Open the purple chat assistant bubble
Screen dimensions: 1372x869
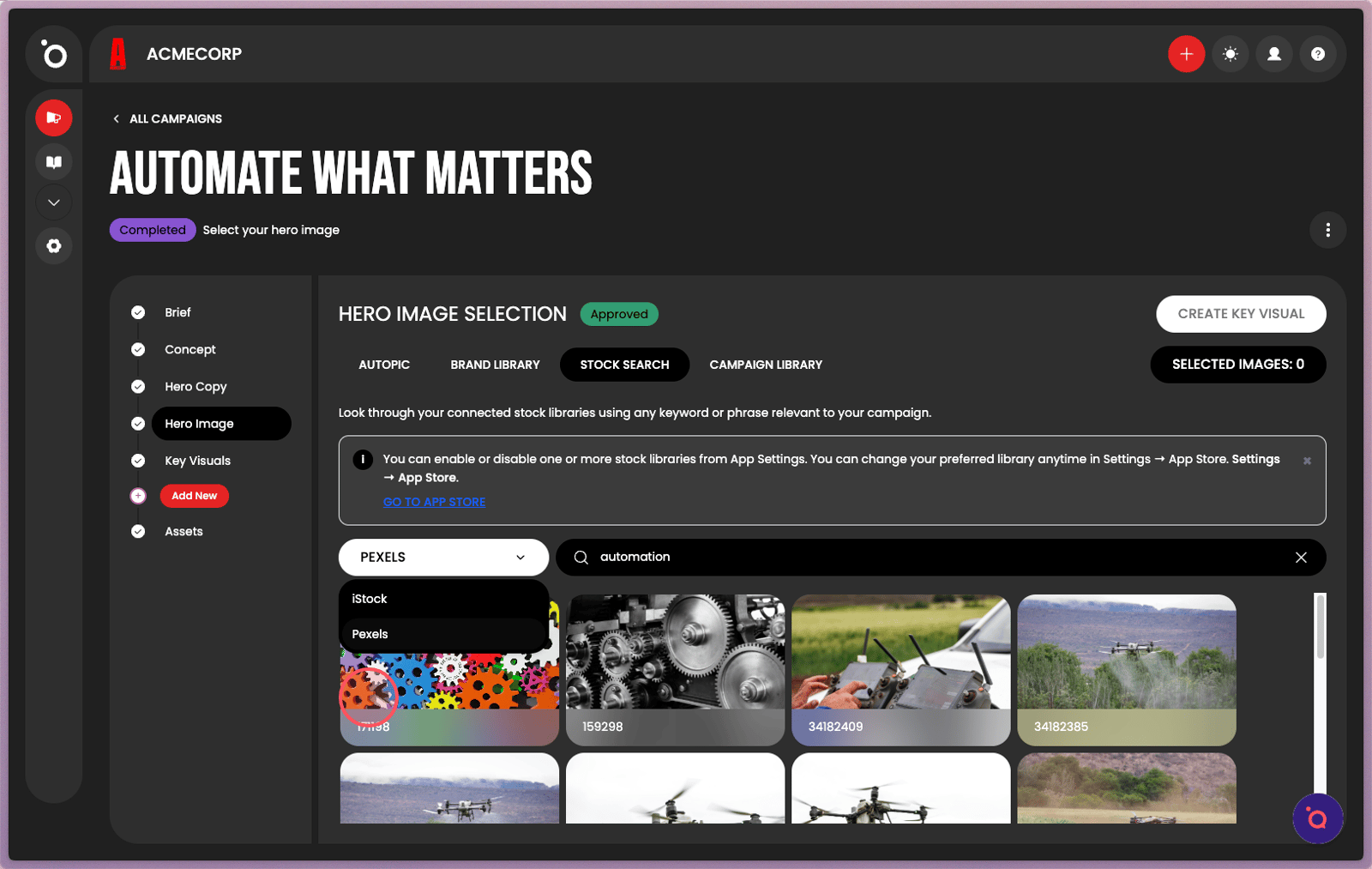(x=1318, y=818)
